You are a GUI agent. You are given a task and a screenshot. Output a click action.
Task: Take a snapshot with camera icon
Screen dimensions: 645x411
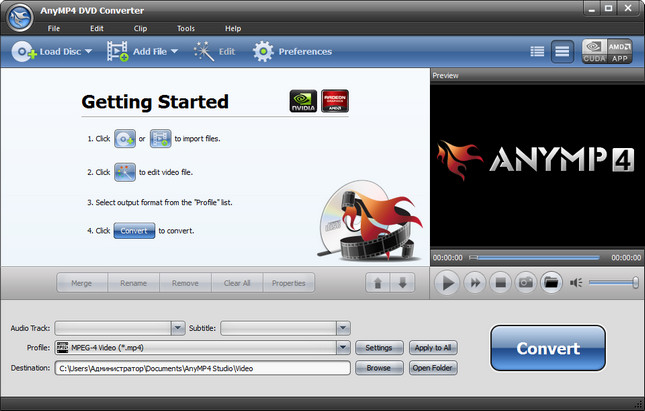click(x=526, y=283)
